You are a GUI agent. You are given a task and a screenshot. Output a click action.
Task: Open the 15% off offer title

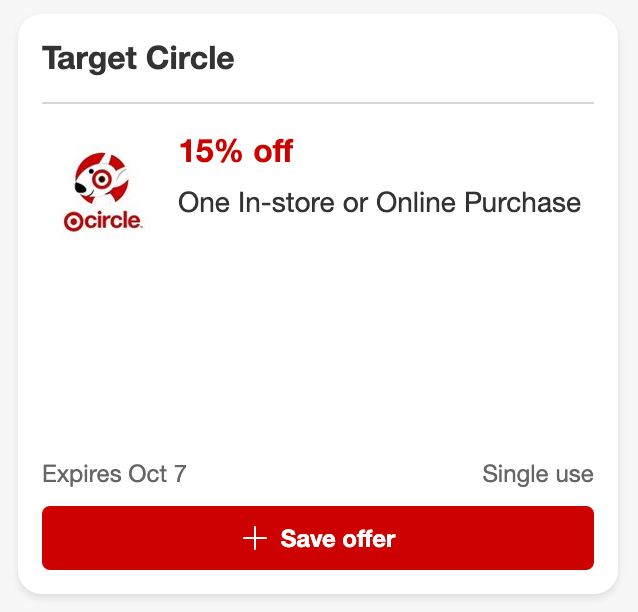click(x=235, y=152)
